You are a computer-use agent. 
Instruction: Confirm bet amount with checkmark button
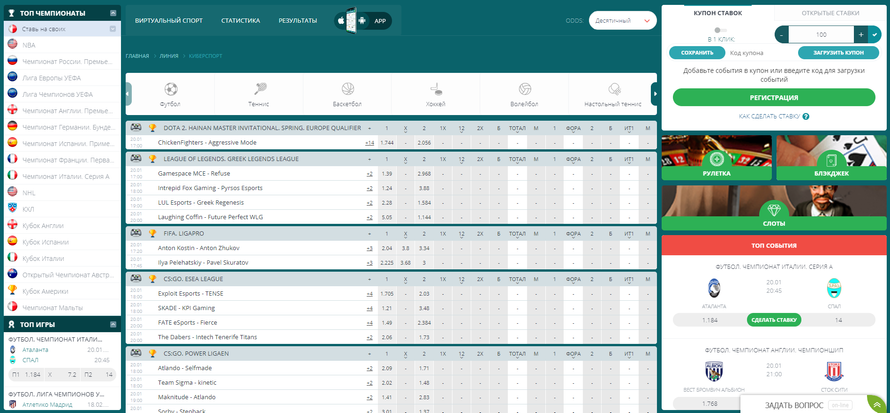tap(874, 35)
